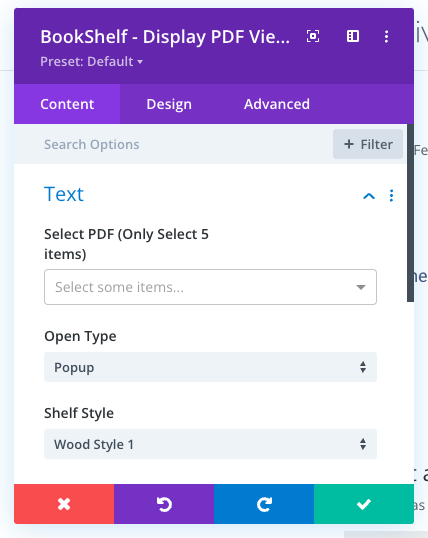
Task: Focus the Search Options field
Action: pyautogui.click(x=172, y=144)
